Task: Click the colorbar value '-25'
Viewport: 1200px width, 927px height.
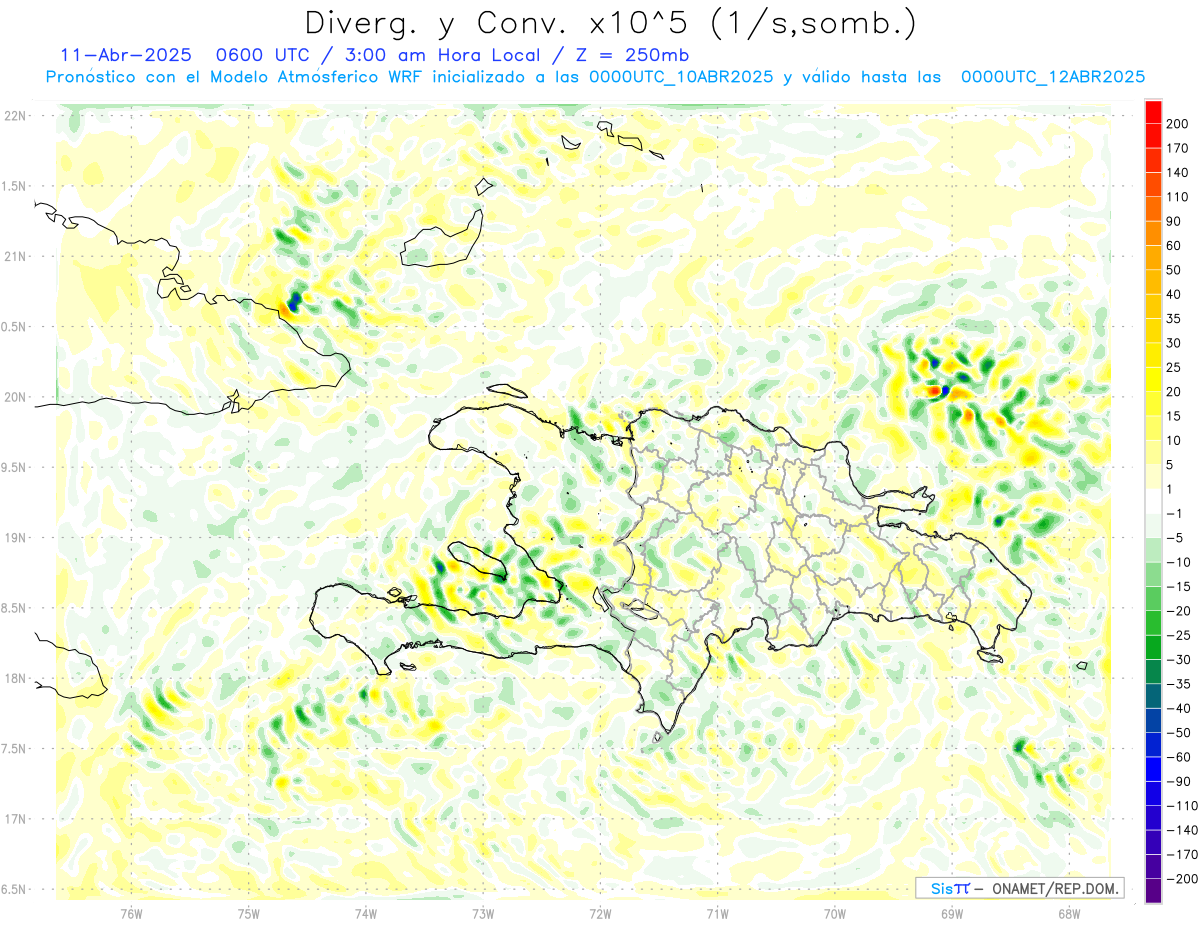Action: tap(1178, 635)
